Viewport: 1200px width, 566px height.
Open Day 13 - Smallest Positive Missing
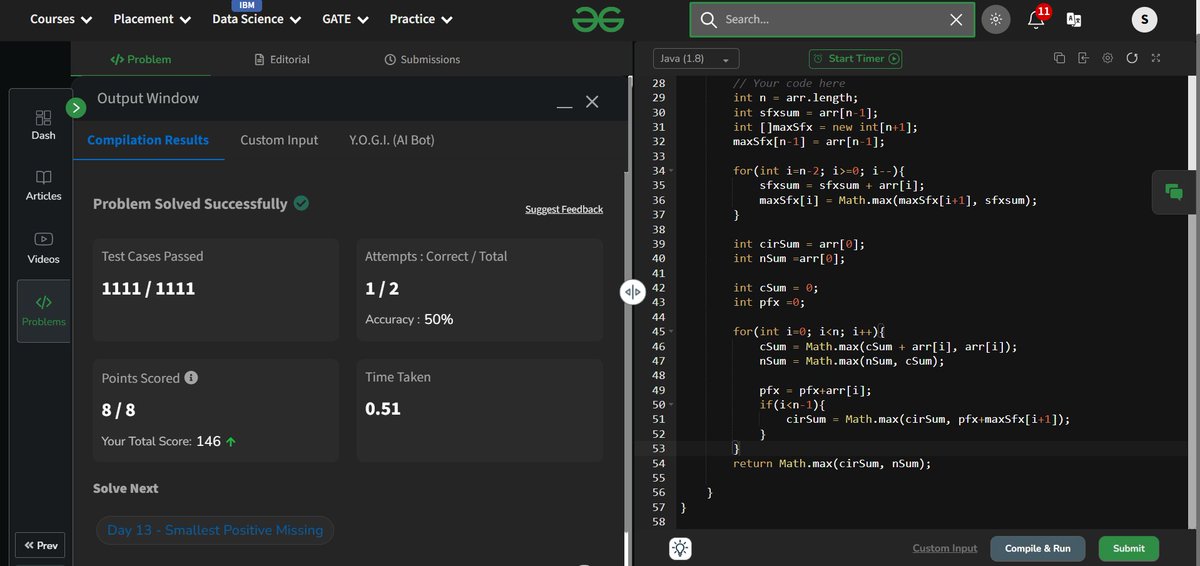(215, 530)
